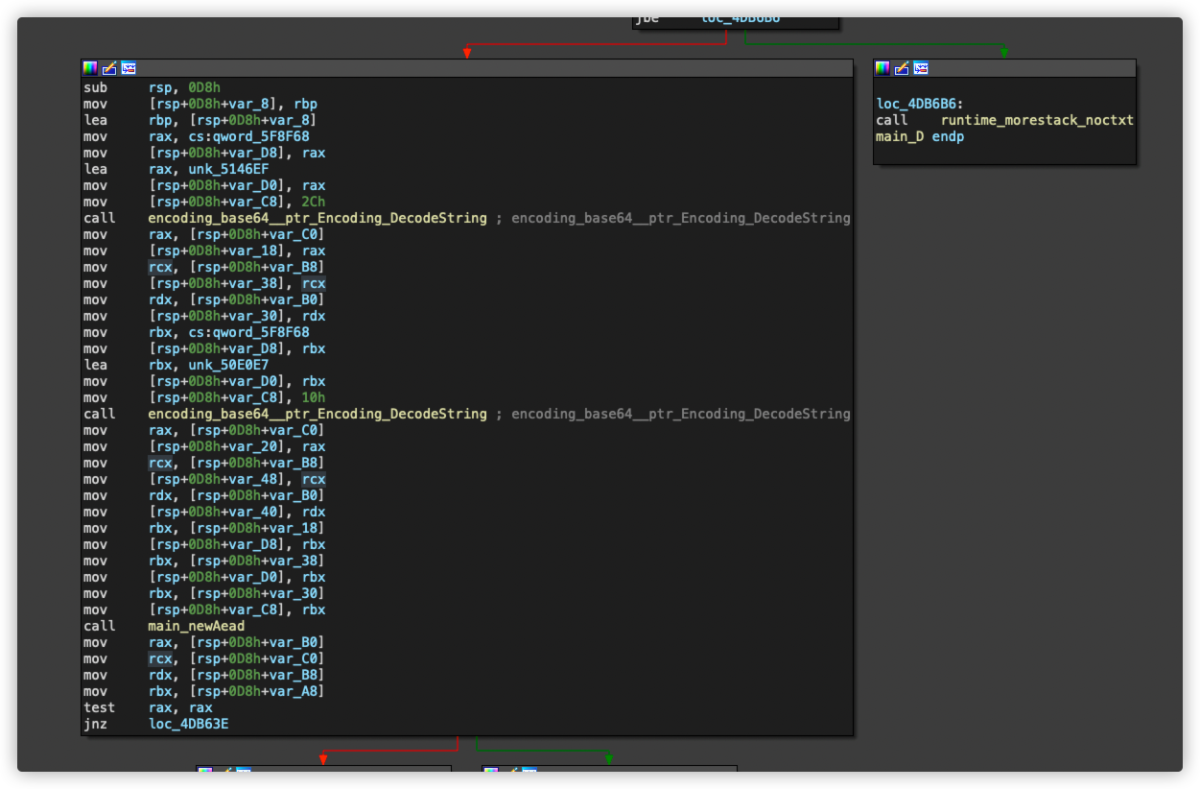
Task: Click the sub rsp, 0D8h instruction
Action: tap(152, 87)
